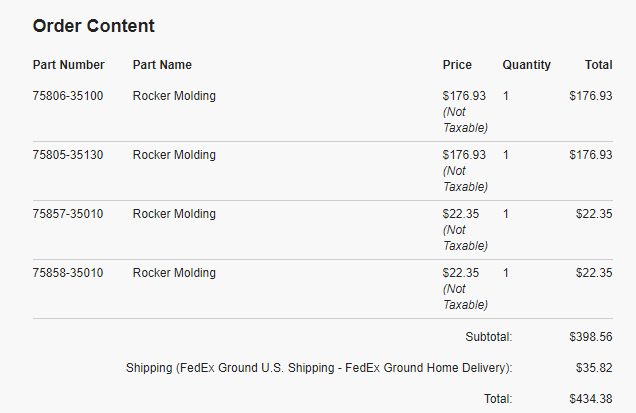The width and height of the screenshot is (636, 413).
Task: Click the Quantity column header
Action: tap(526, 65)
